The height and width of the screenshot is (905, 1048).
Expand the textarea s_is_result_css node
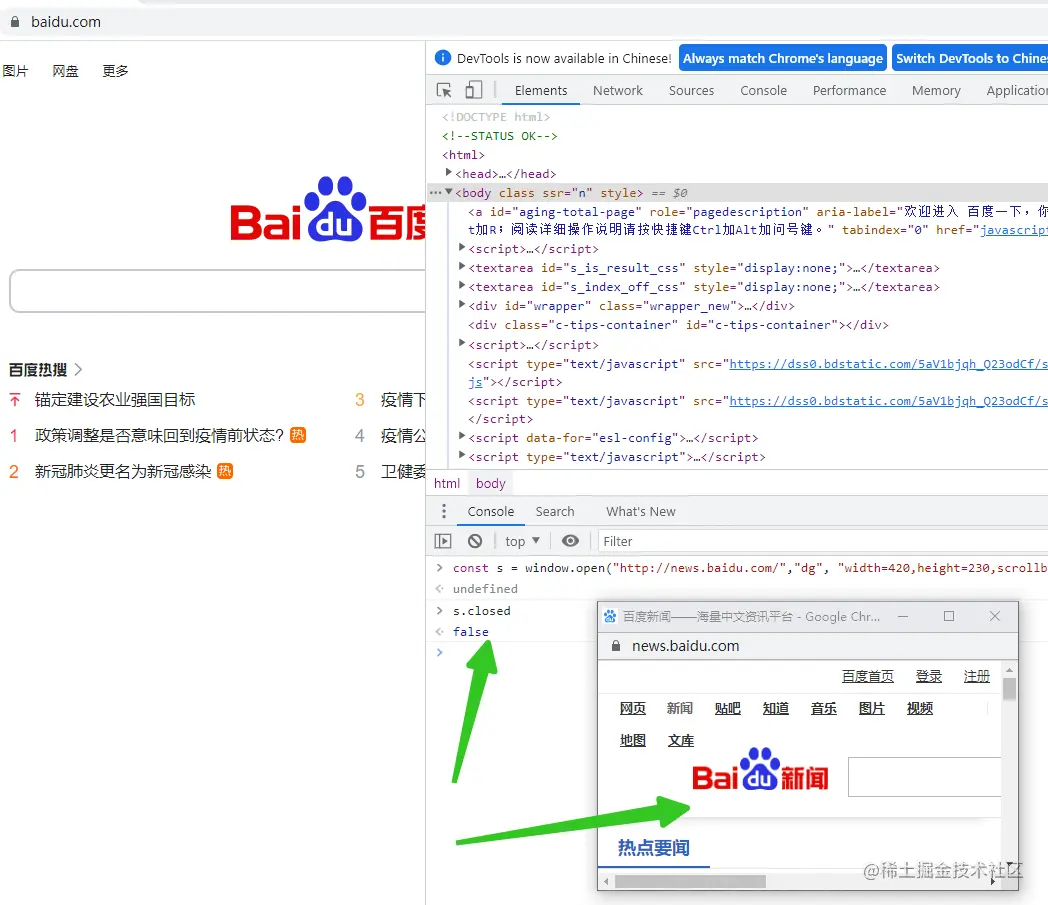[x=461, y=266]
